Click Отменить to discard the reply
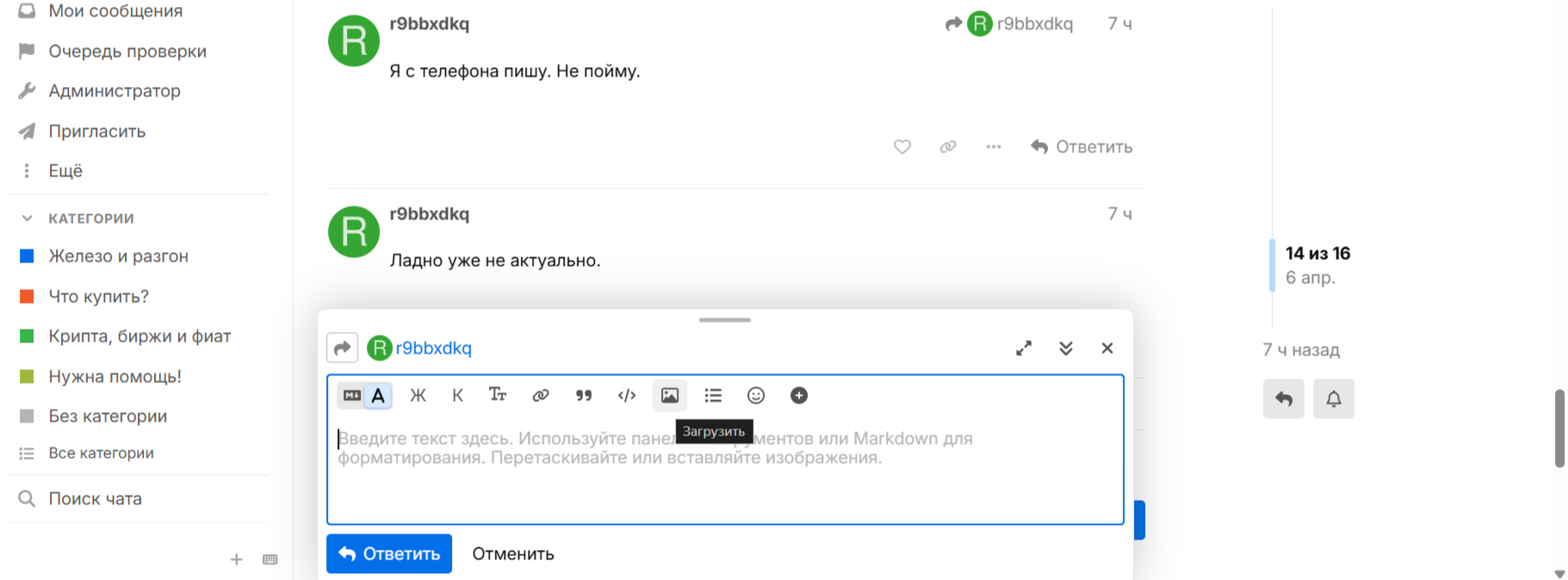The image size is (1568, 580). pyautogui.click(x=513, y=554)
